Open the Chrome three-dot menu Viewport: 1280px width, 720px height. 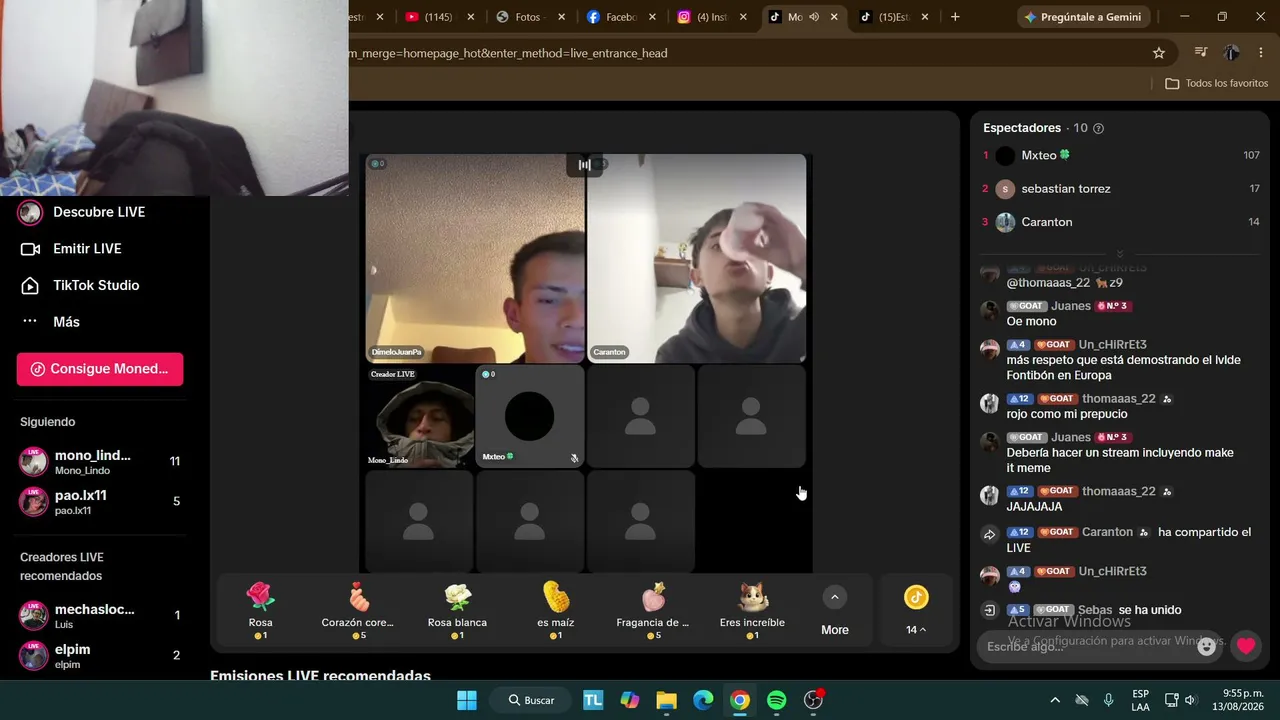point(1260,53)
